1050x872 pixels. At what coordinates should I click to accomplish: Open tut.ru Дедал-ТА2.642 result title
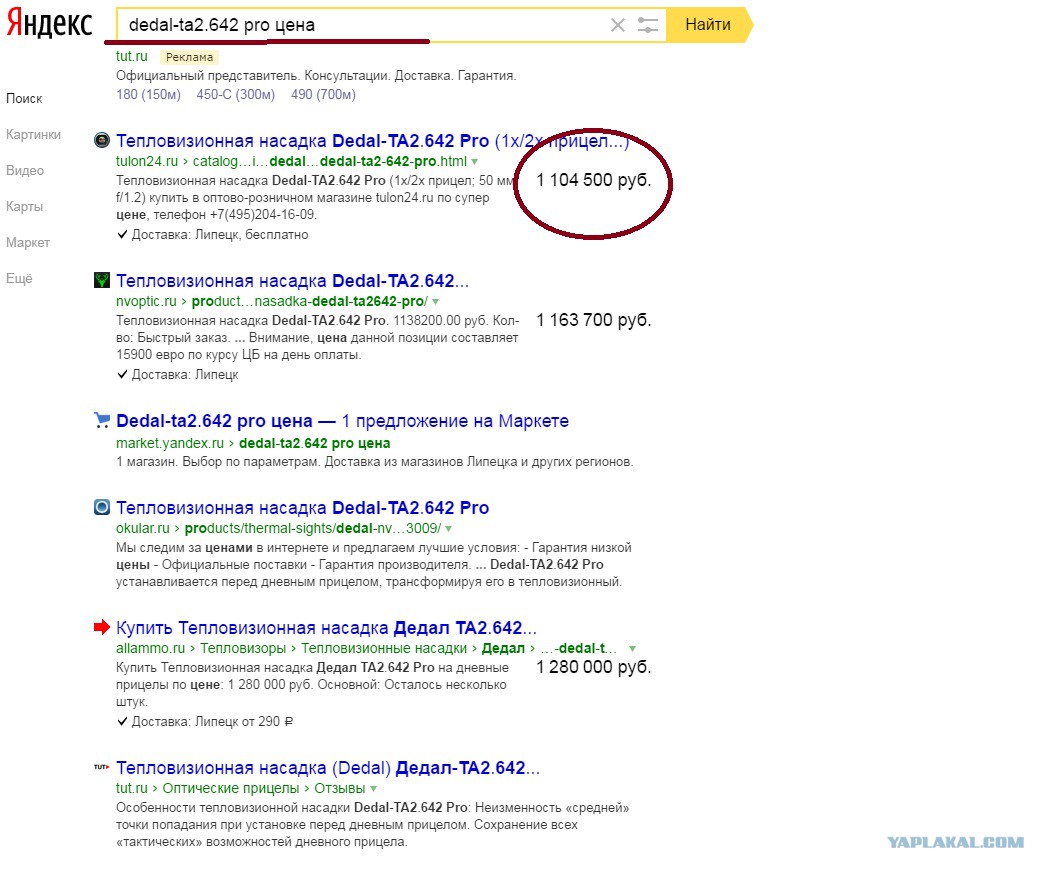point(328,768)
